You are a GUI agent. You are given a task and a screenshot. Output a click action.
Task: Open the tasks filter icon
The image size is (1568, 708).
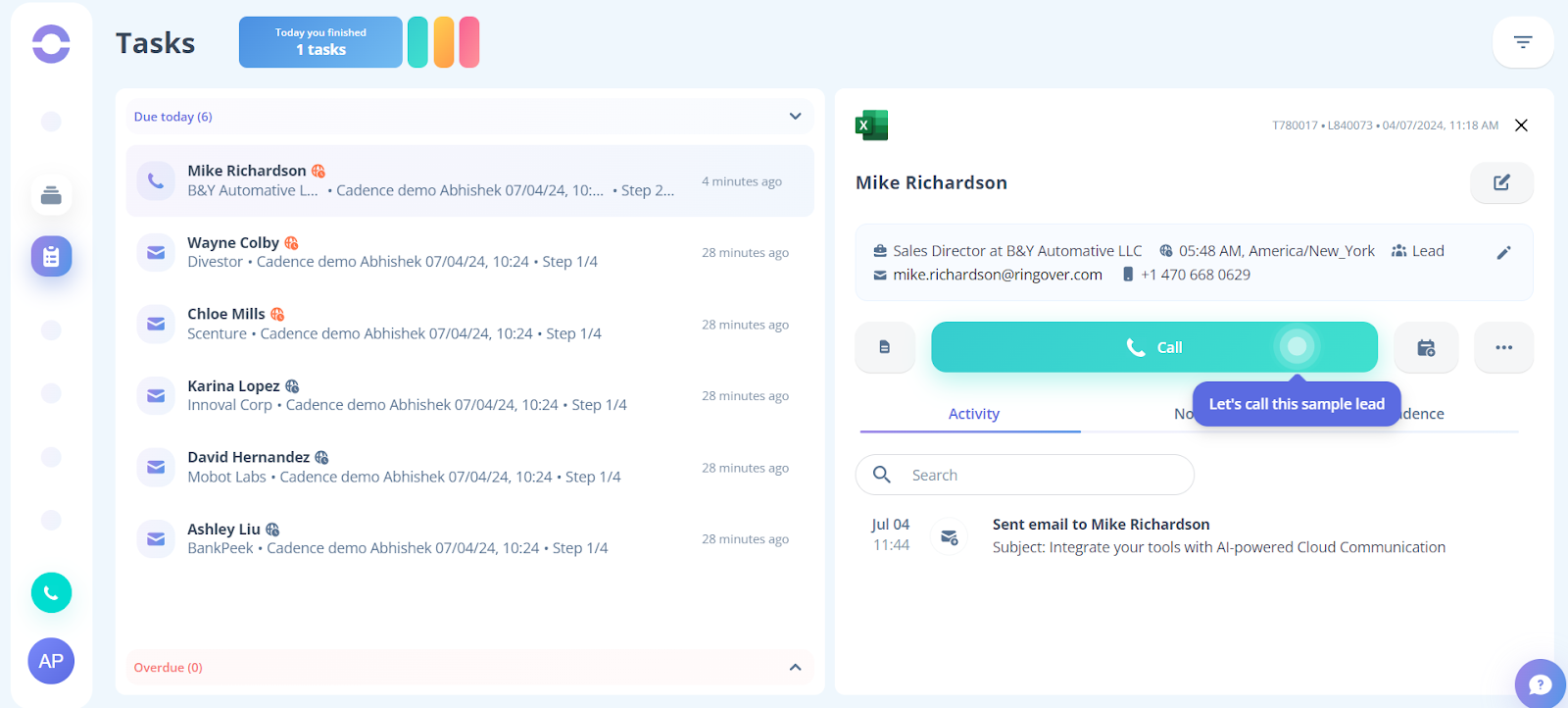(1523, 42)
